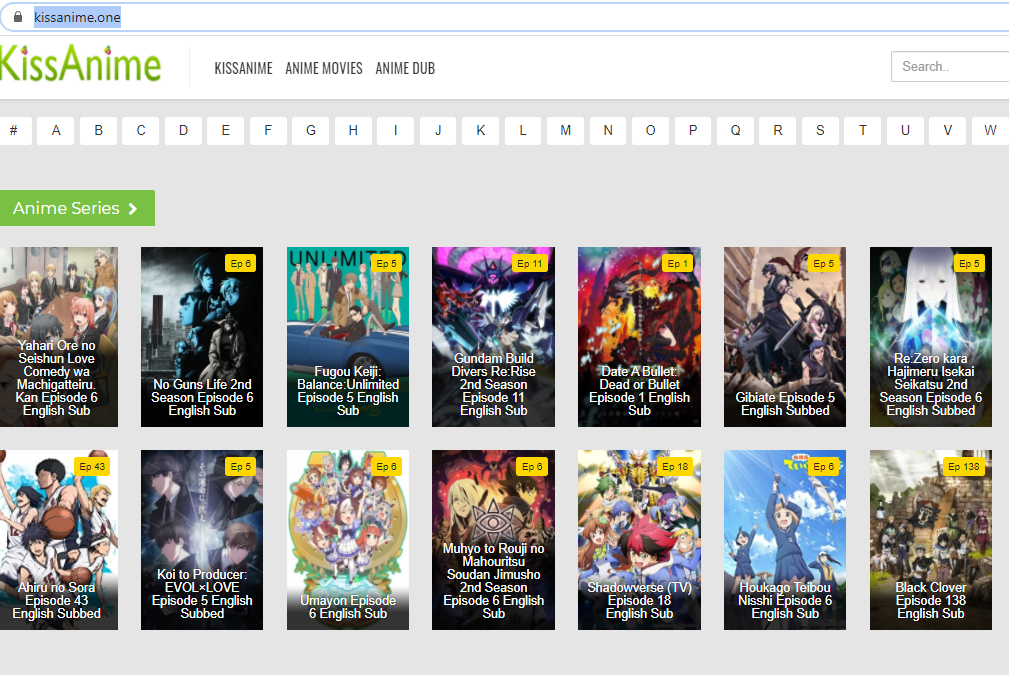Open Fugou Keiji Balance:Unlimited Episode 5 thumbnail

[x=348, y=337]
